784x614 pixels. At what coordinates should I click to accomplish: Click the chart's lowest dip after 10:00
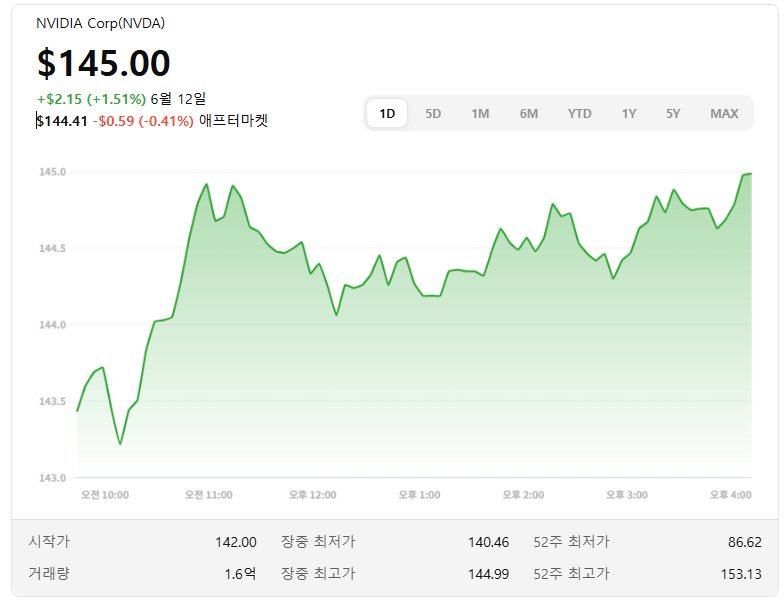pos(120,444)
